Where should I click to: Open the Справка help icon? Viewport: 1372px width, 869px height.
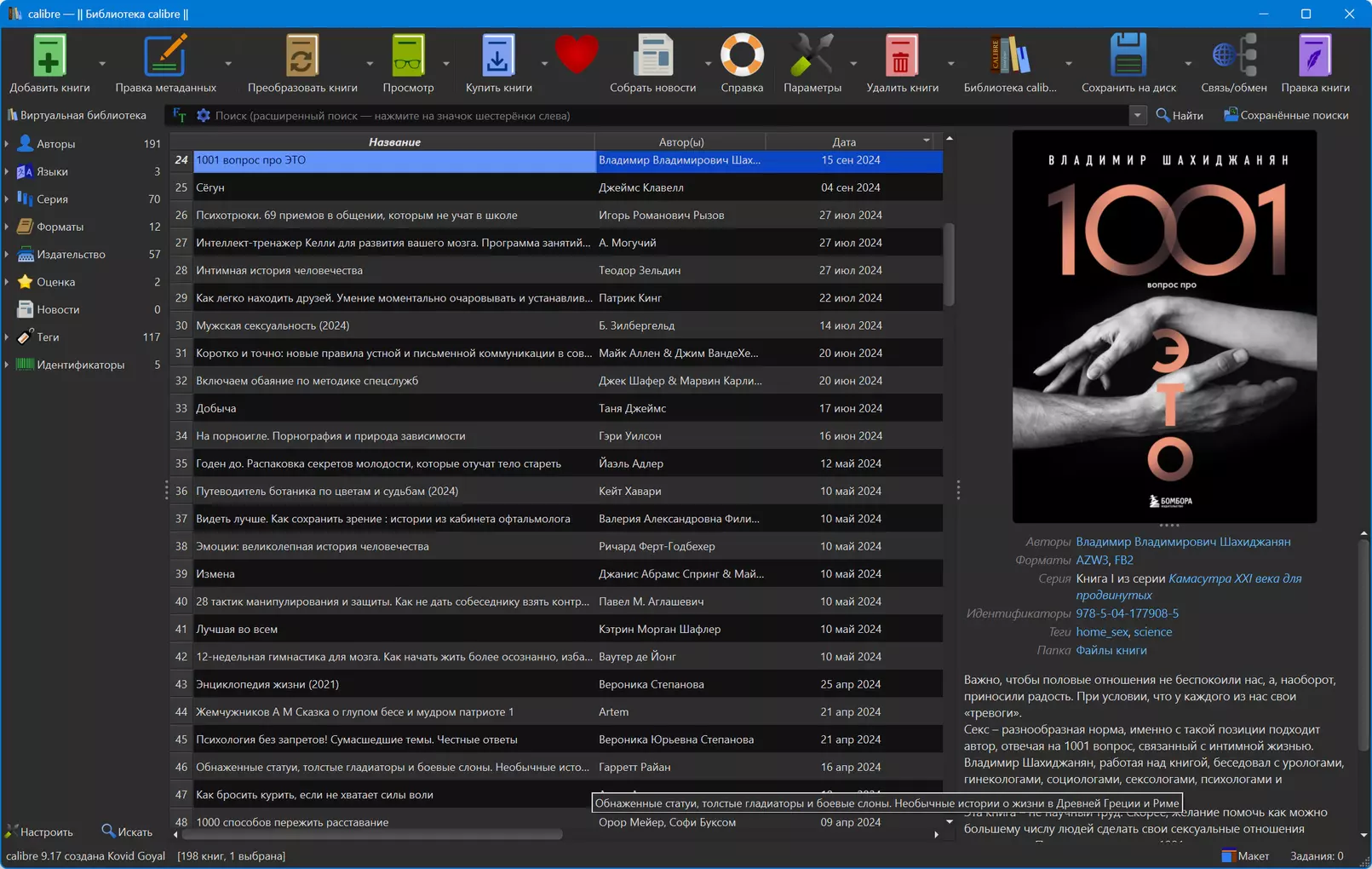point(742,55)
